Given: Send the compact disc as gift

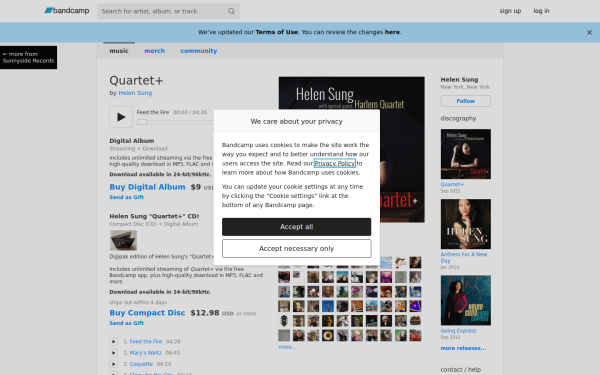Looking at the screenshot, I should 127,323.
